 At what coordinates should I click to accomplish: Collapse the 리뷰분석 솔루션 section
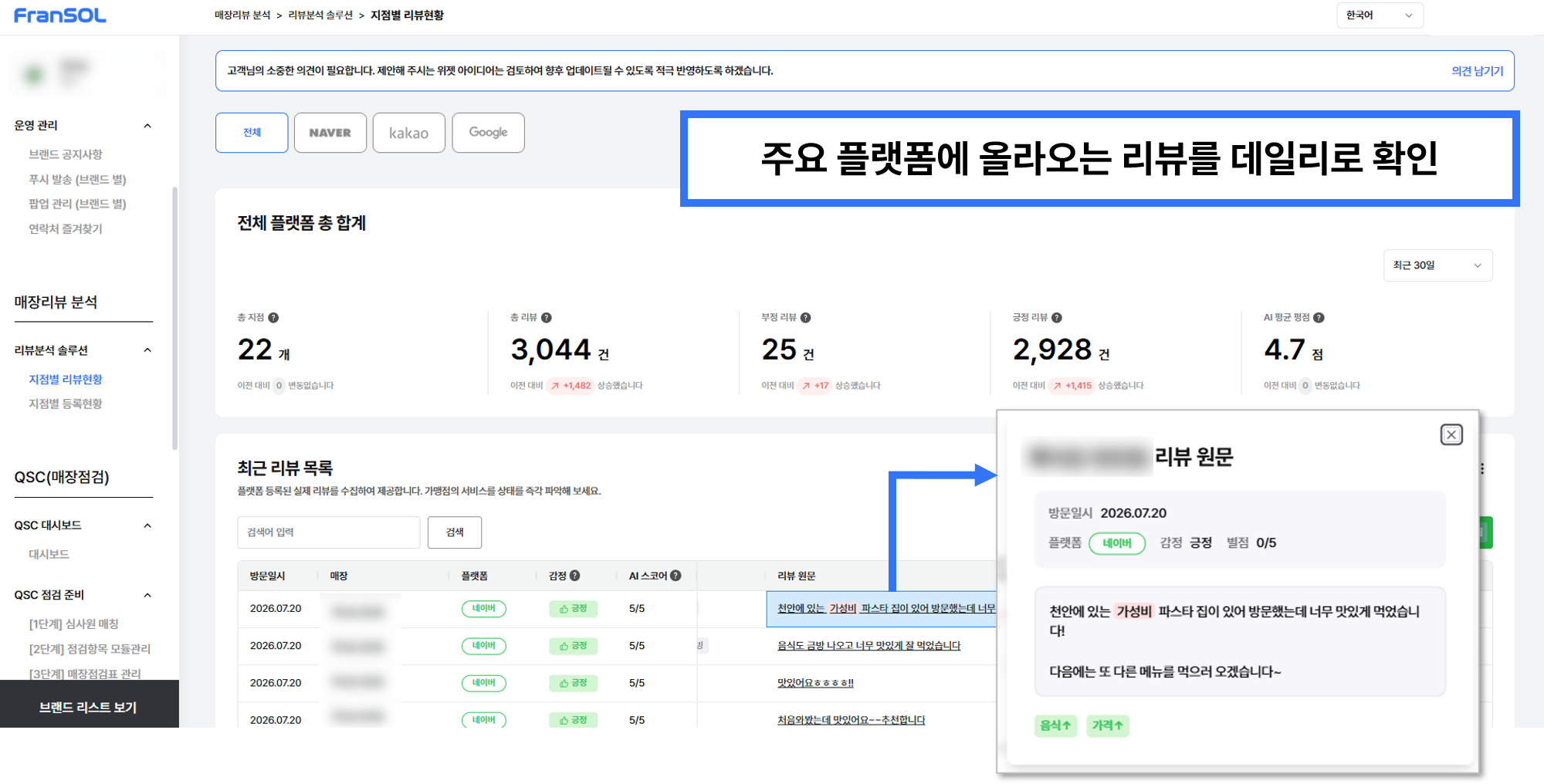coord(147,350)
